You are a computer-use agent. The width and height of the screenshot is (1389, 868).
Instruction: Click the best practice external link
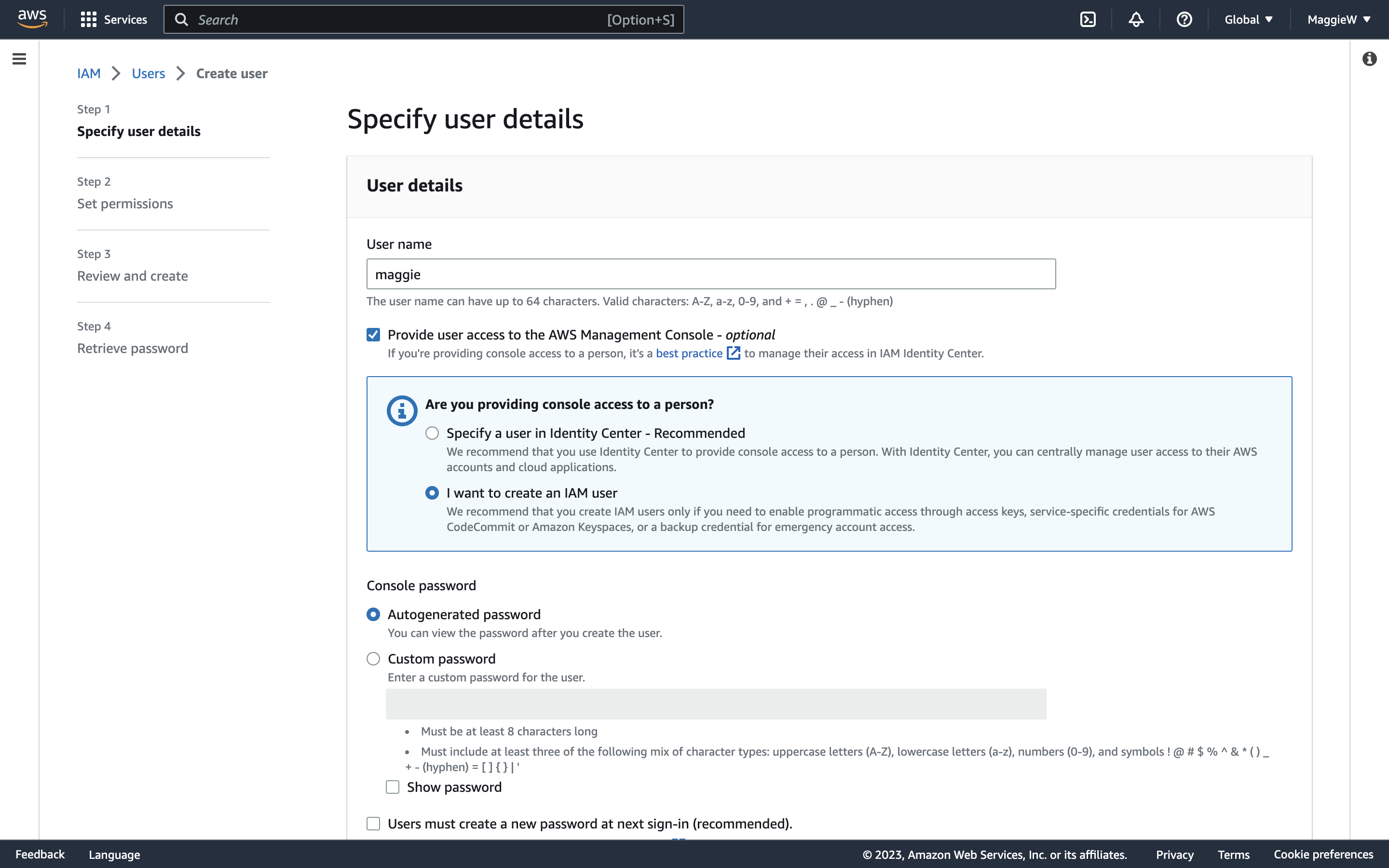(697, 353)
